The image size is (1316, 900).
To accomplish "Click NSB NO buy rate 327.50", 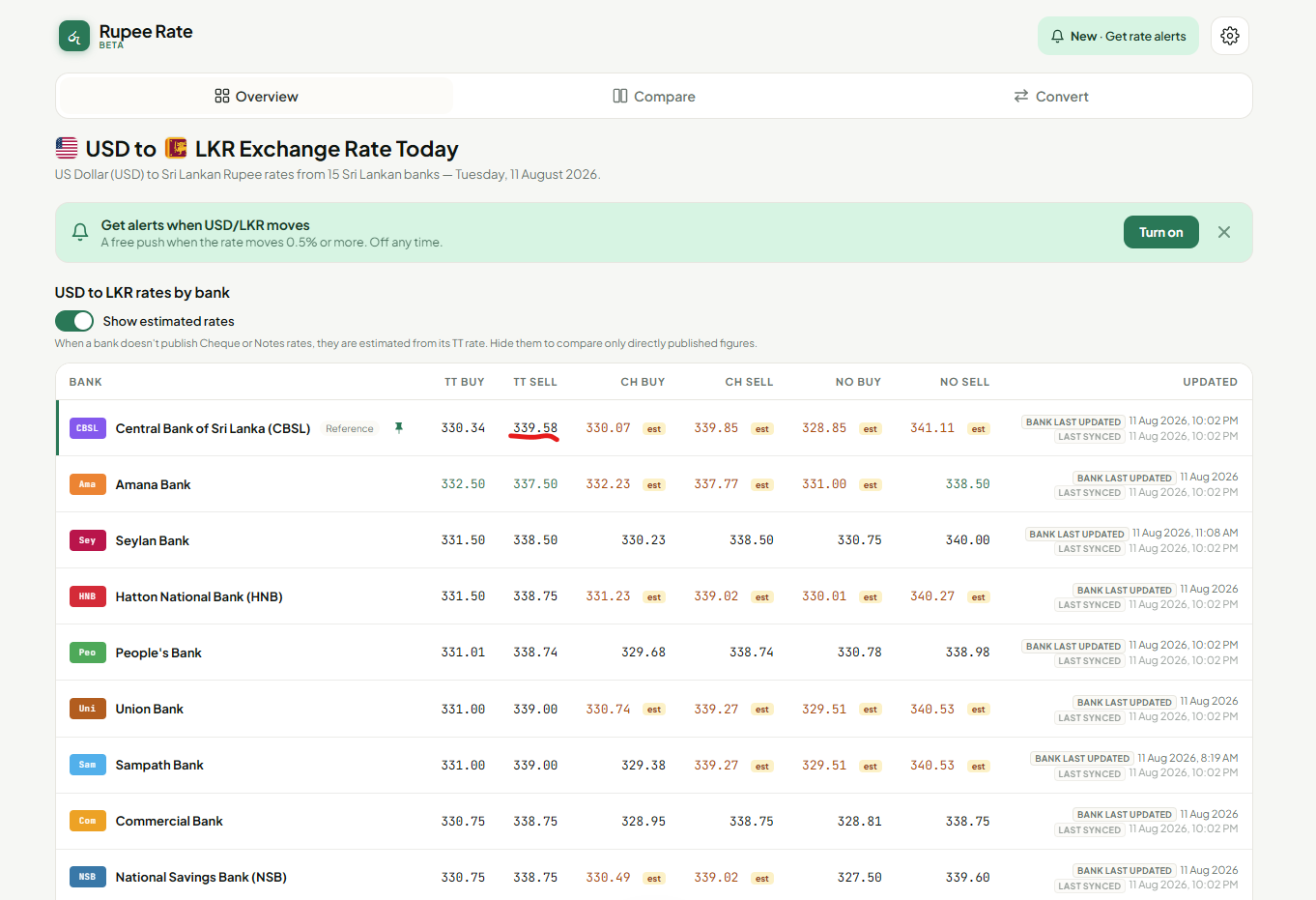I will click(859, 877).
